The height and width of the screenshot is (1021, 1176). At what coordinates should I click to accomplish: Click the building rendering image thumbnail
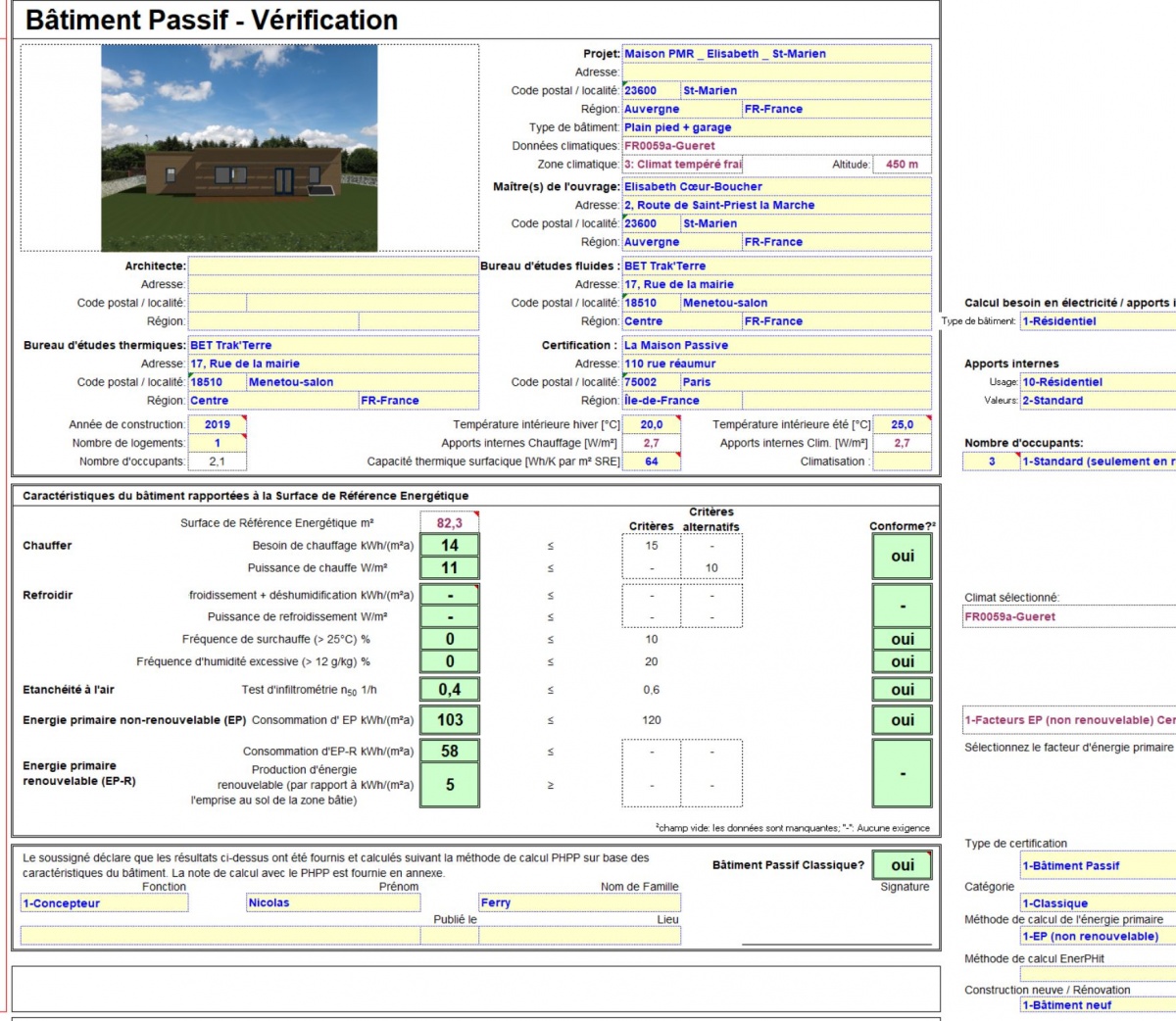[239, 148]
